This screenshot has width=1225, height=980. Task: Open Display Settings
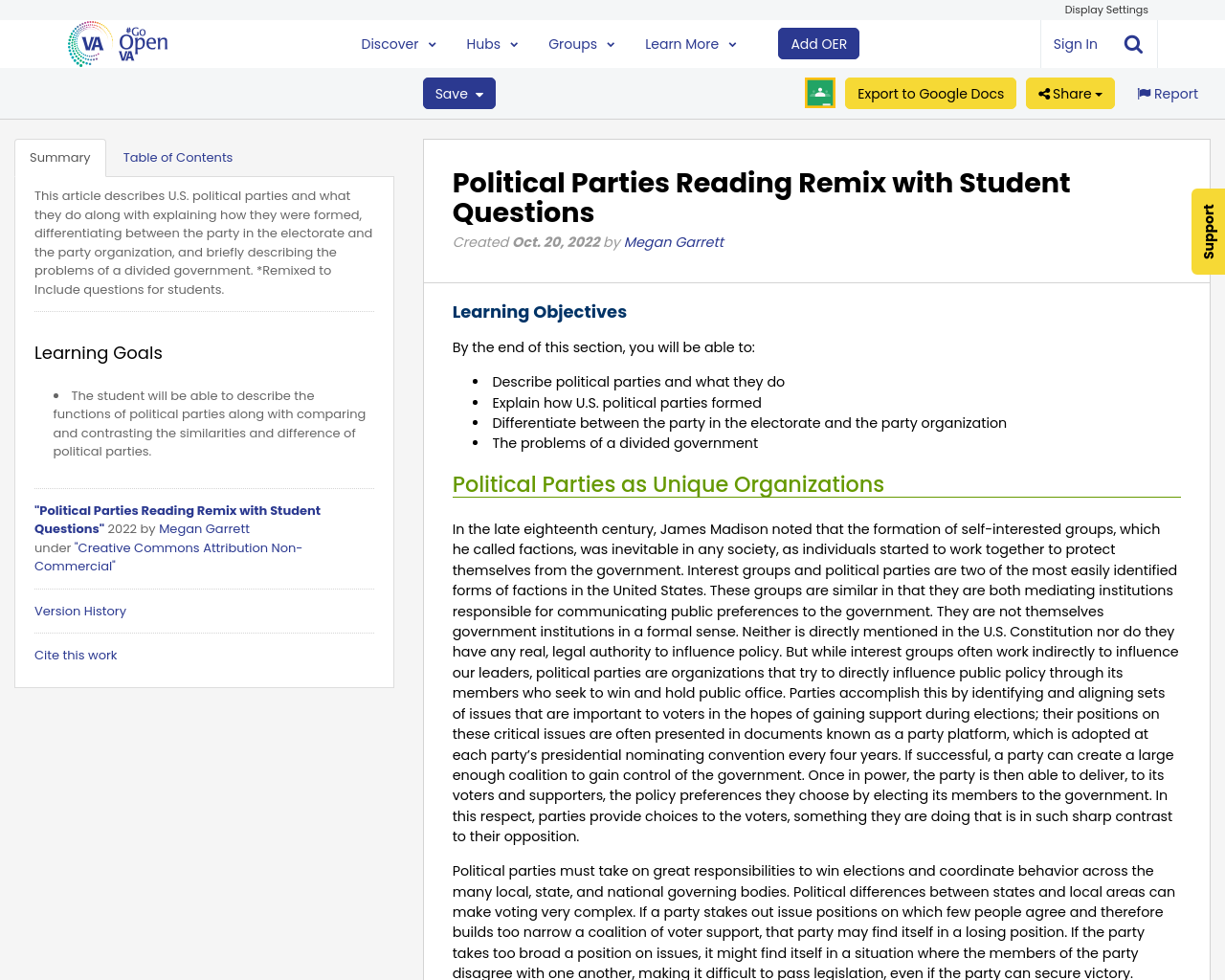(1106, 9)
